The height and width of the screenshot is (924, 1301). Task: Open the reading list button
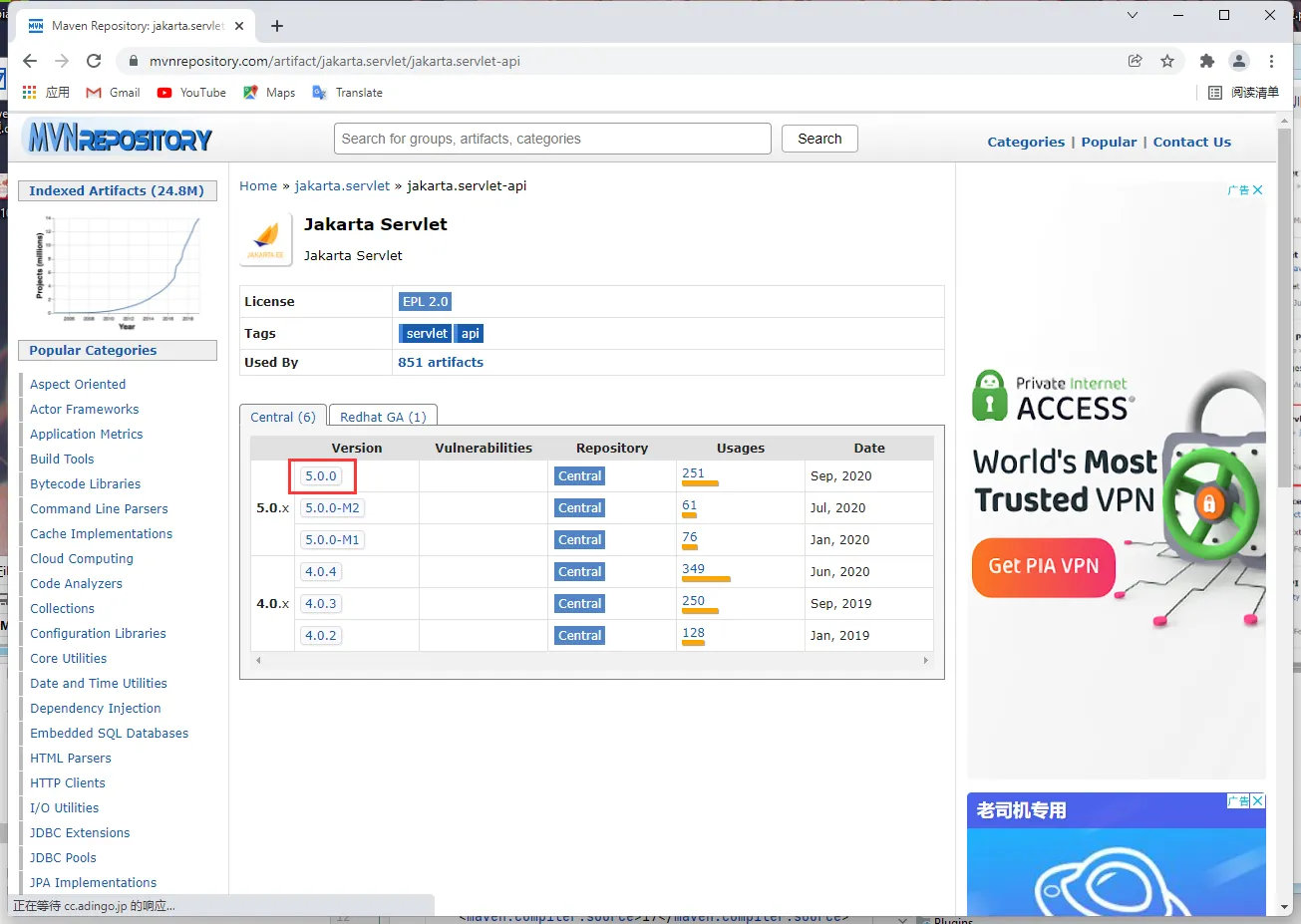click(1243, 93)
